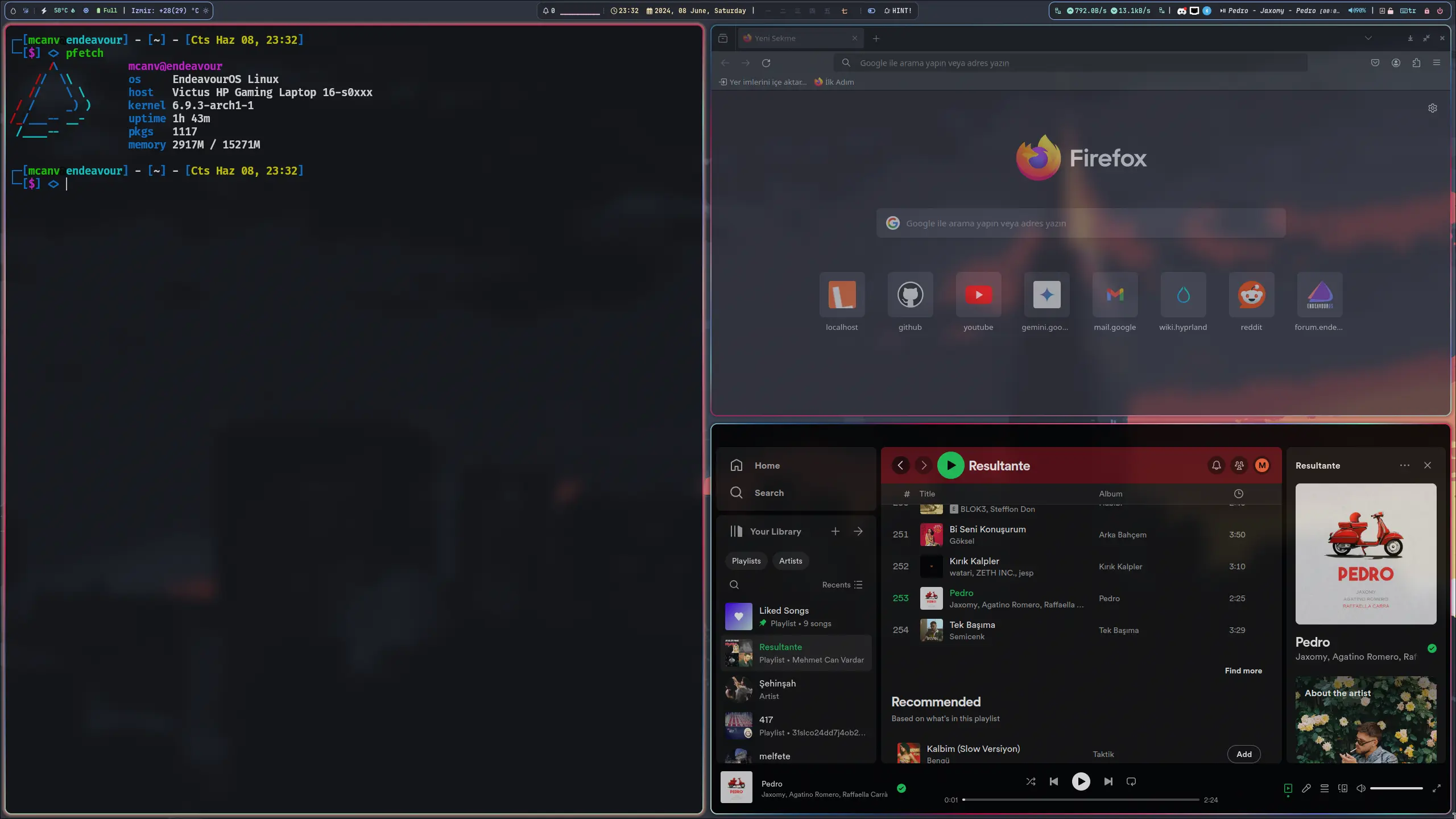Personalize new tab with gear icon
Viewport: 1456px width, 819px height.
pos(1433,108)
